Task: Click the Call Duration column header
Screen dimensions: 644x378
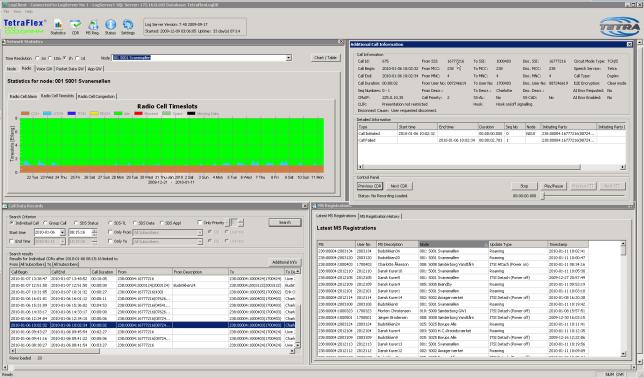Action: [103, 272]
